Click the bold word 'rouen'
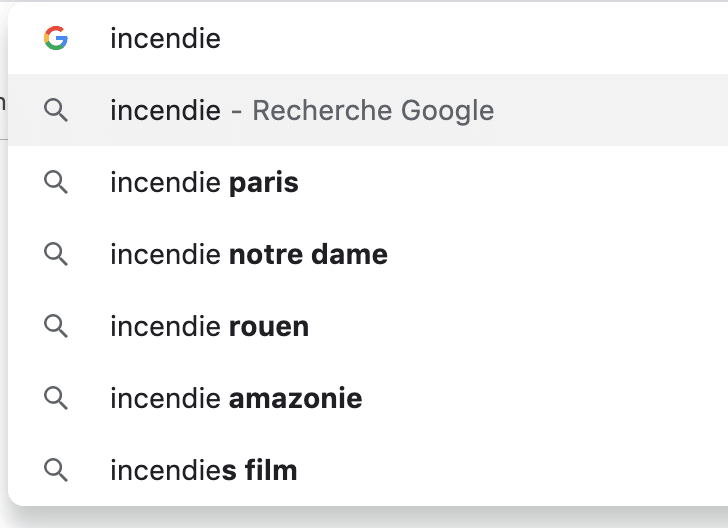Screen dimensions: 728x528 (268, 327)
